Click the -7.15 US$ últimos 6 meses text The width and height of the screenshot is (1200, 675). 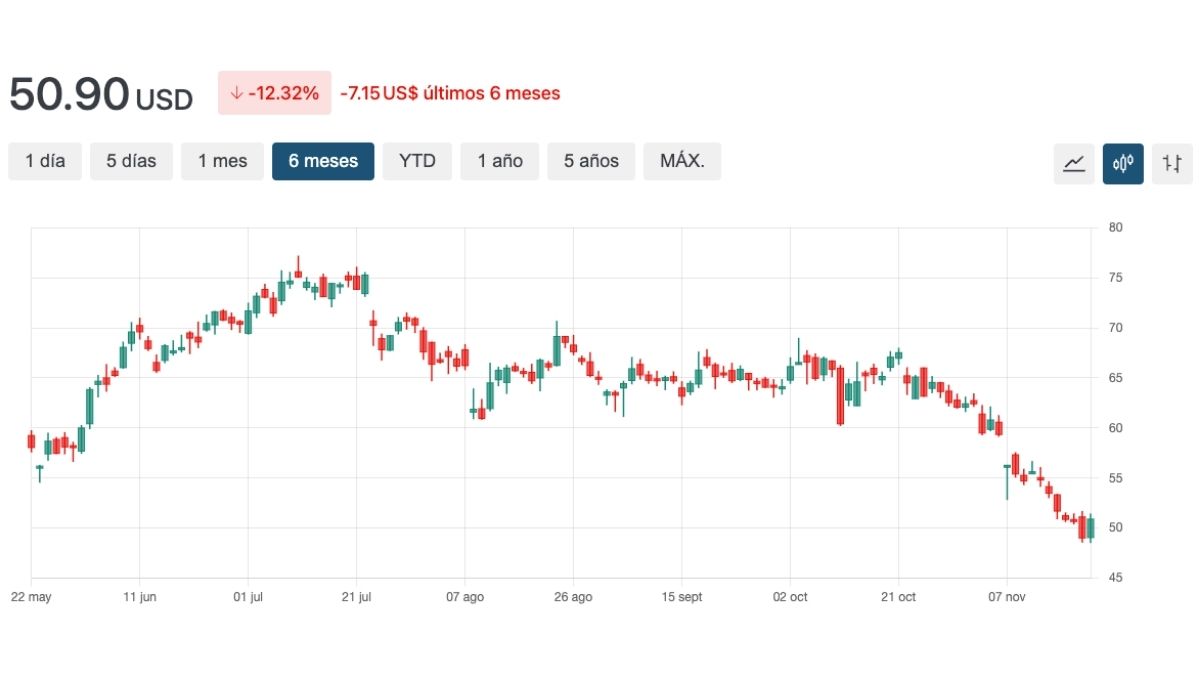(x=450, y=93)
